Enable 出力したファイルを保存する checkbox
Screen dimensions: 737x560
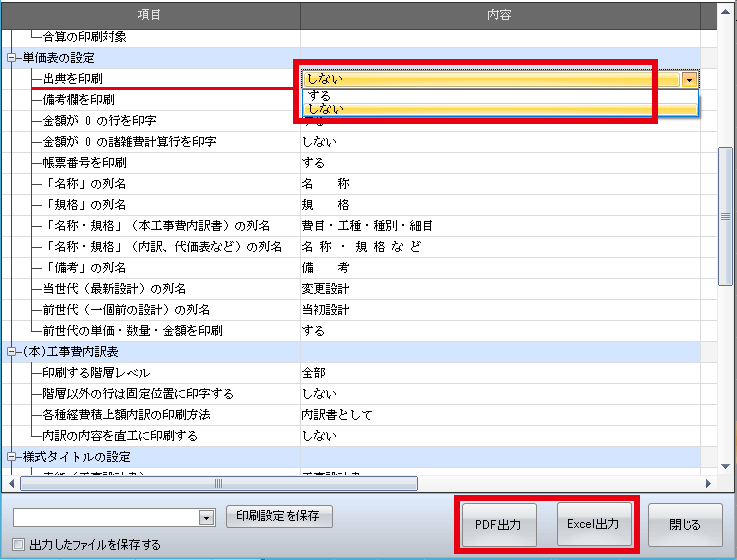(20, 545)
